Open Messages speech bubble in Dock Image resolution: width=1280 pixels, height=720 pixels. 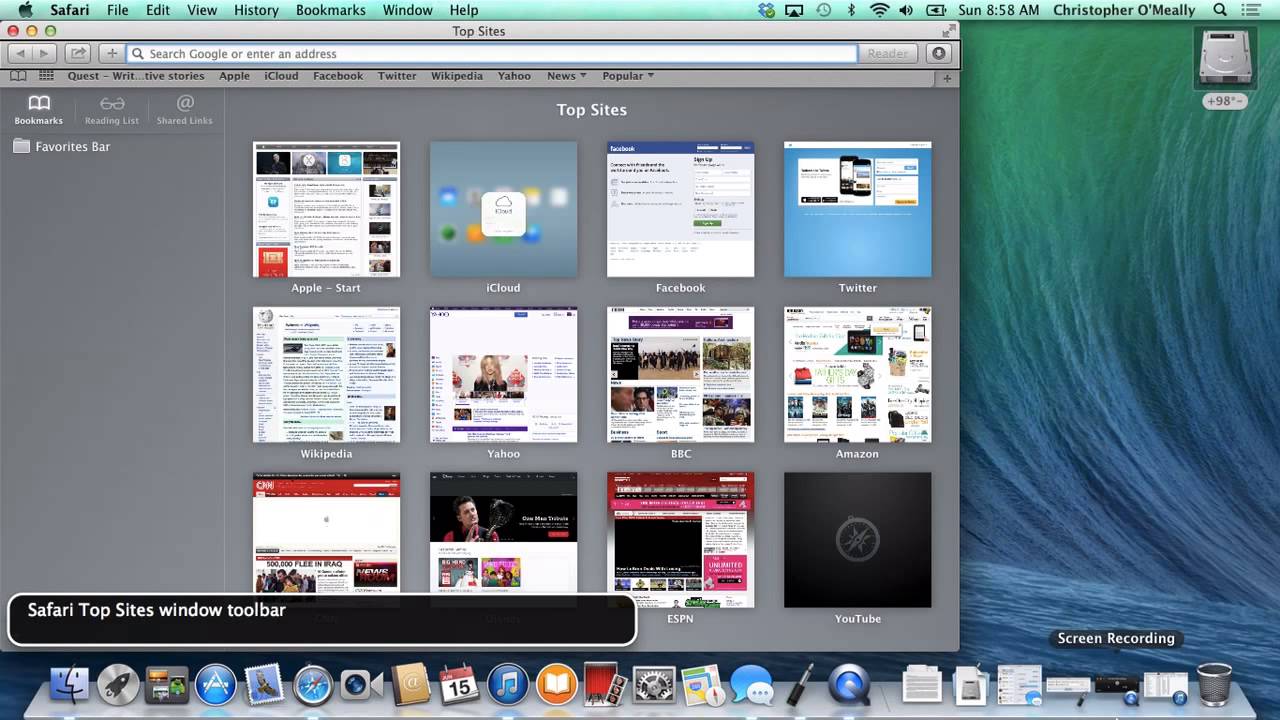[x=752, y=685]
